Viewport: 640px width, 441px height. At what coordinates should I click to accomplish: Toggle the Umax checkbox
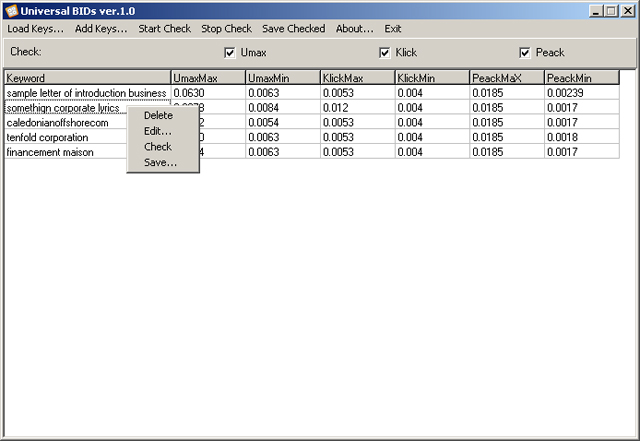[230, 53]
